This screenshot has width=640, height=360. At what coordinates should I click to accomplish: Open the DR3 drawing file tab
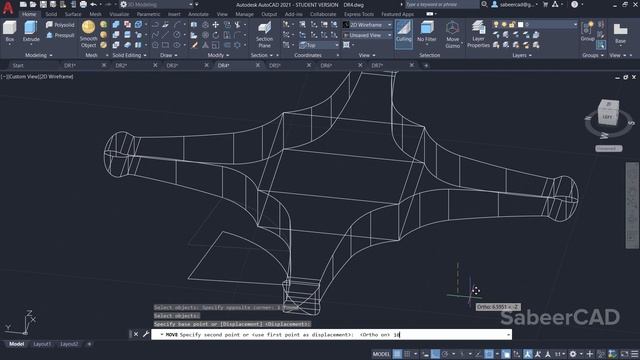coord(173,65)
